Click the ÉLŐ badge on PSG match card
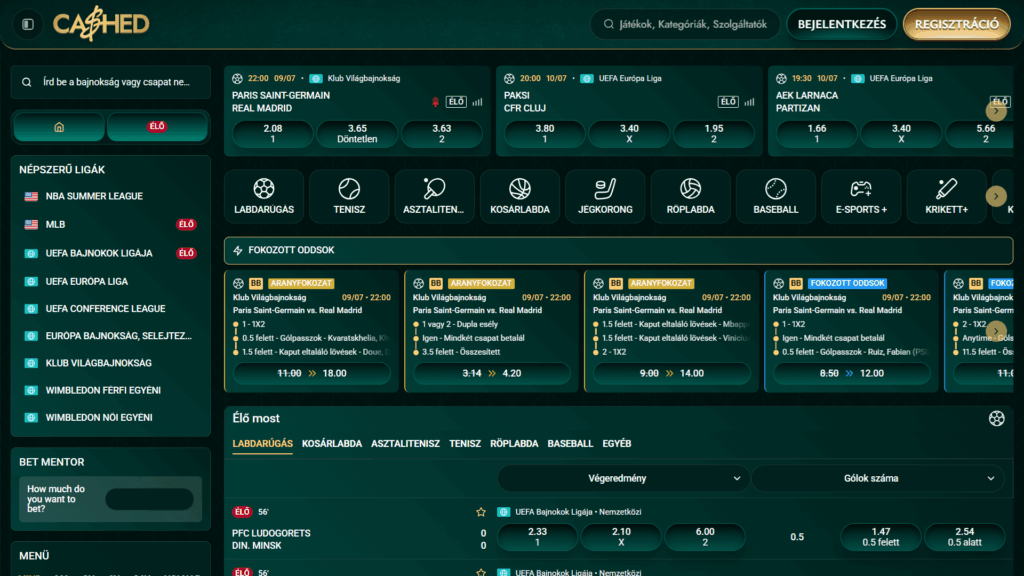Screen dimensions: 1024x576 click(x=456, y=102)
